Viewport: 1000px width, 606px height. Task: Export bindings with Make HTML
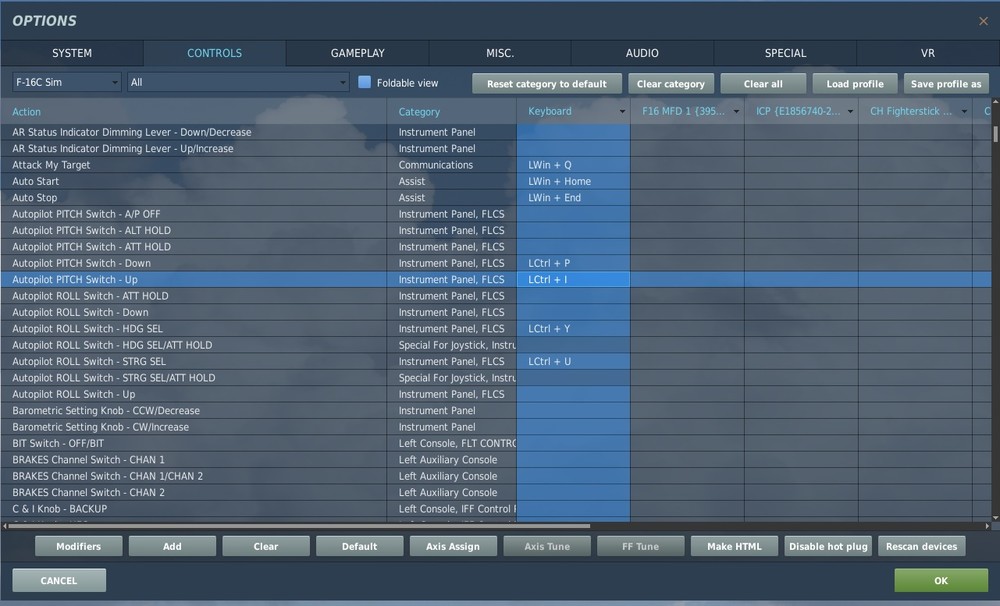point(734,546)
